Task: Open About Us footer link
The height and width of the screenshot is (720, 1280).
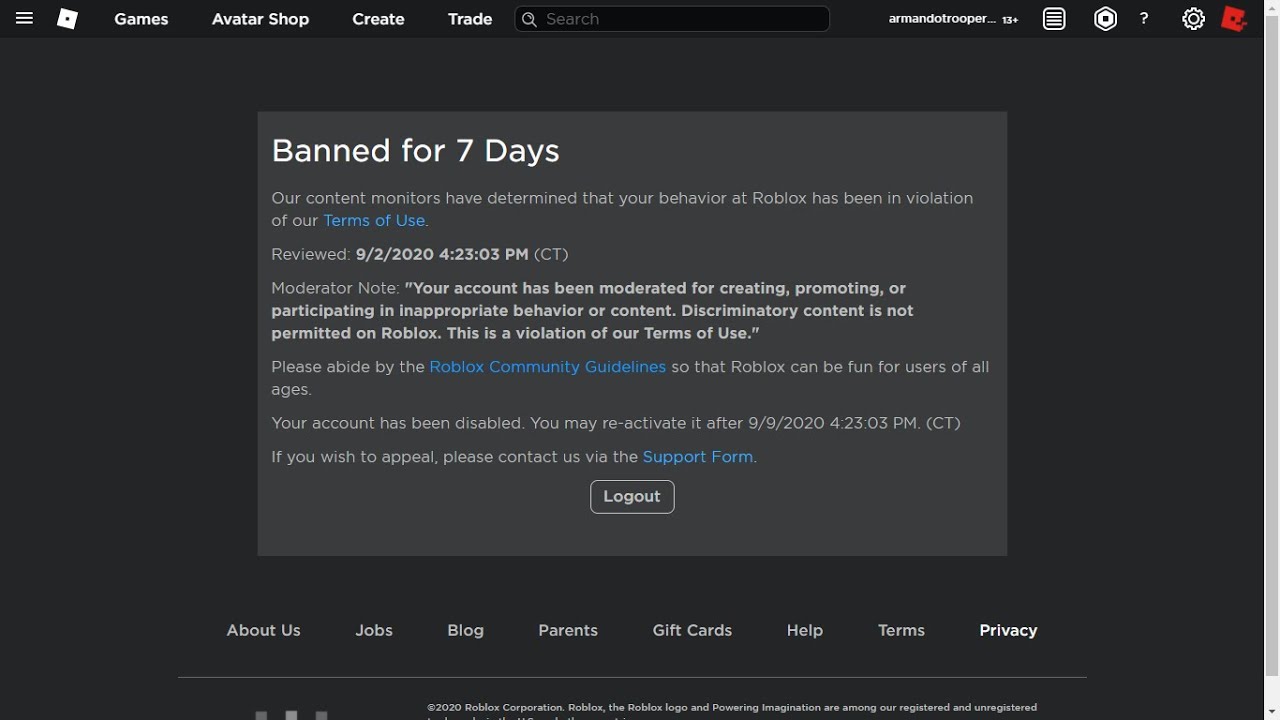Action: pyautogui.click(x=263, y=630)
